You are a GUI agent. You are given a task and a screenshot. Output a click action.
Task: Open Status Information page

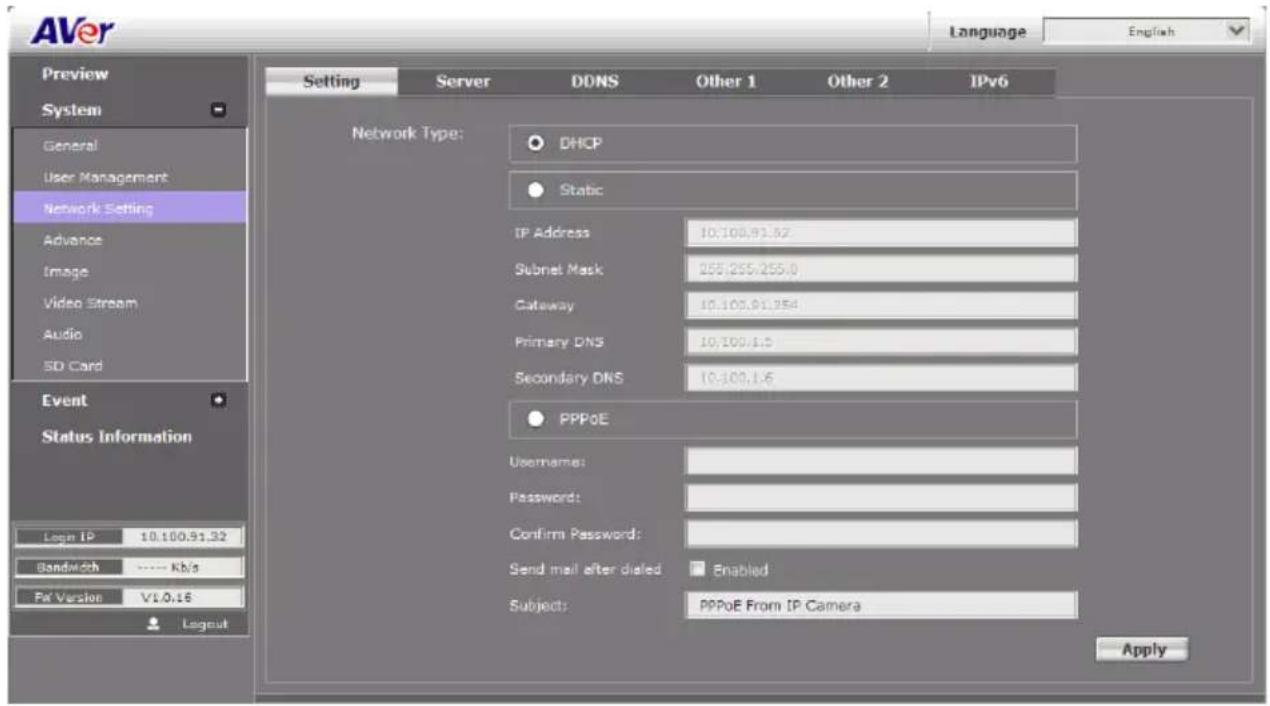pyautogui.click(x=116, y=437)
